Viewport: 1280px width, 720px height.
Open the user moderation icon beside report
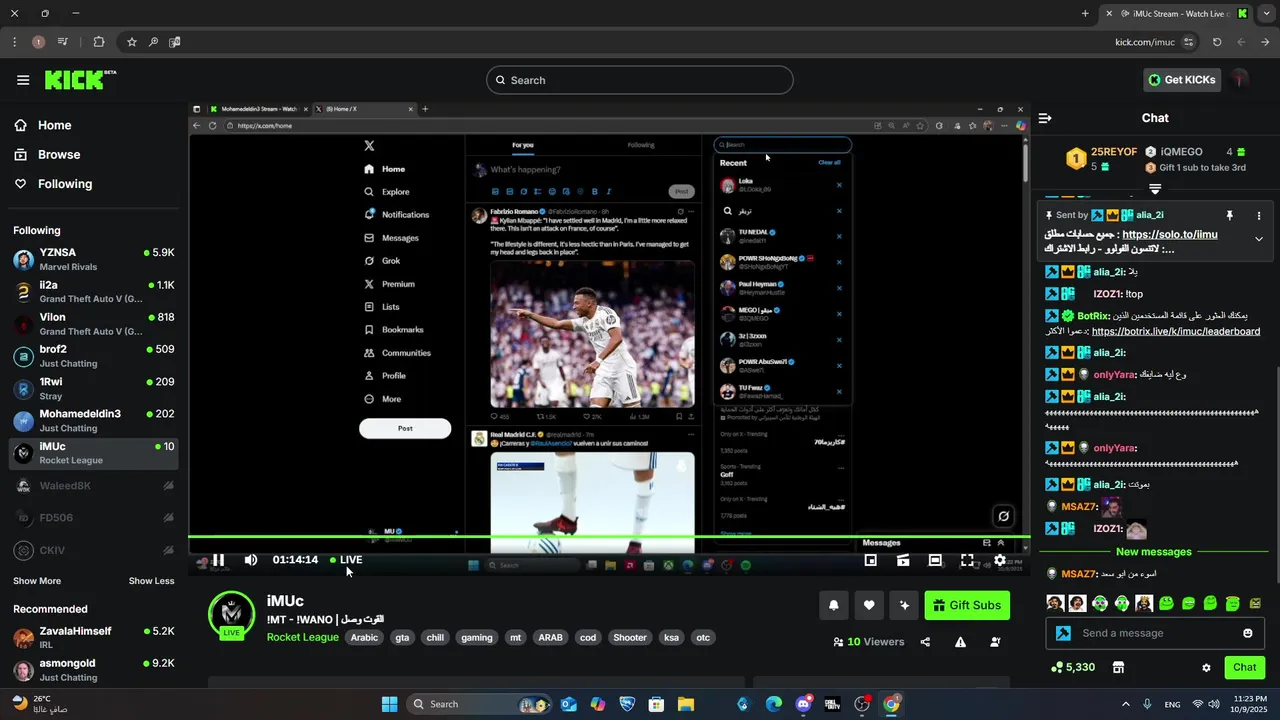click(x=995, y=642)
